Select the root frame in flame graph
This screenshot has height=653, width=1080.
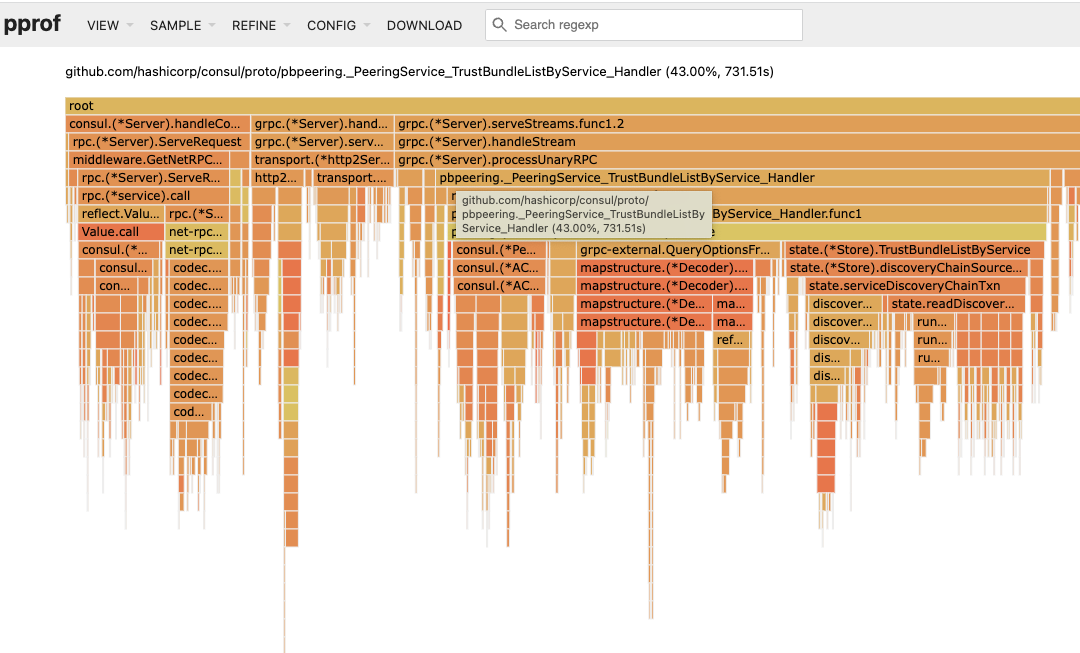click(572, 106)
